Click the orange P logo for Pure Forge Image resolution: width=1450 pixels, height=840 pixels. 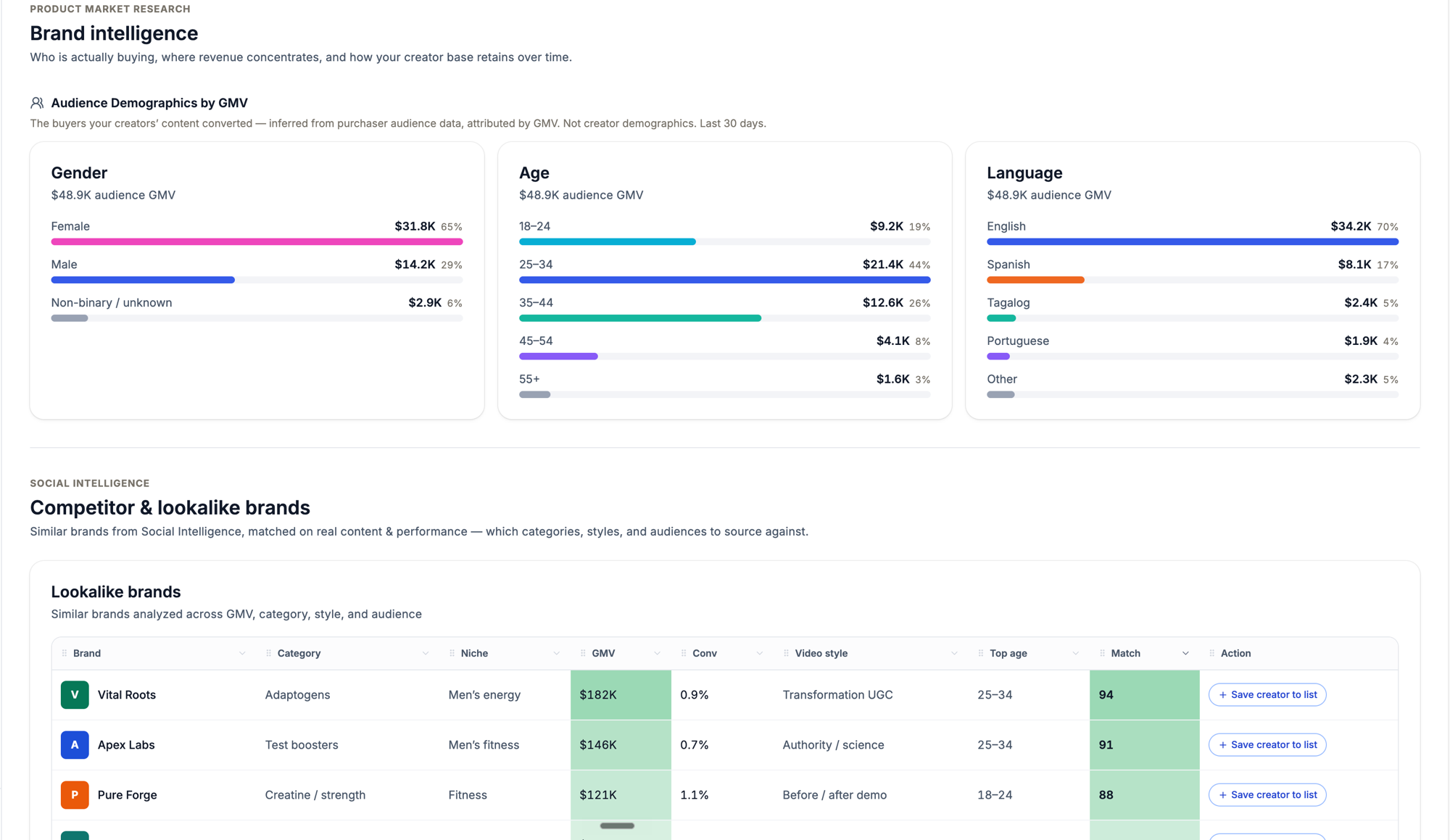pyautogui.click(x=75, y=794)
